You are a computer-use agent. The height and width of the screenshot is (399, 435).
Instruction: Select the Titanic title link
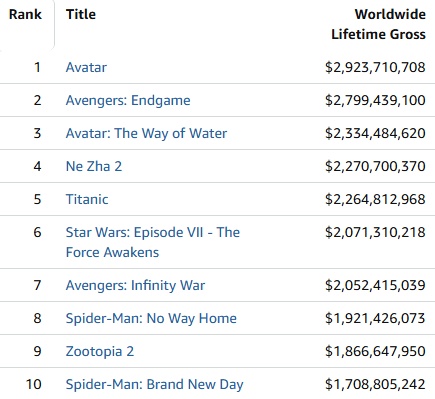(x=87, y=199)
